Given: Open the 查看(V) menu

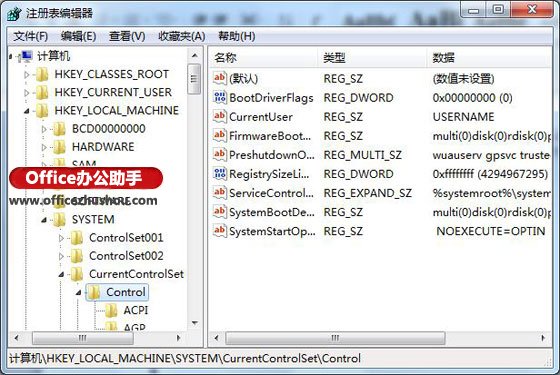Looking at the screenshot, I should (127, 36).
